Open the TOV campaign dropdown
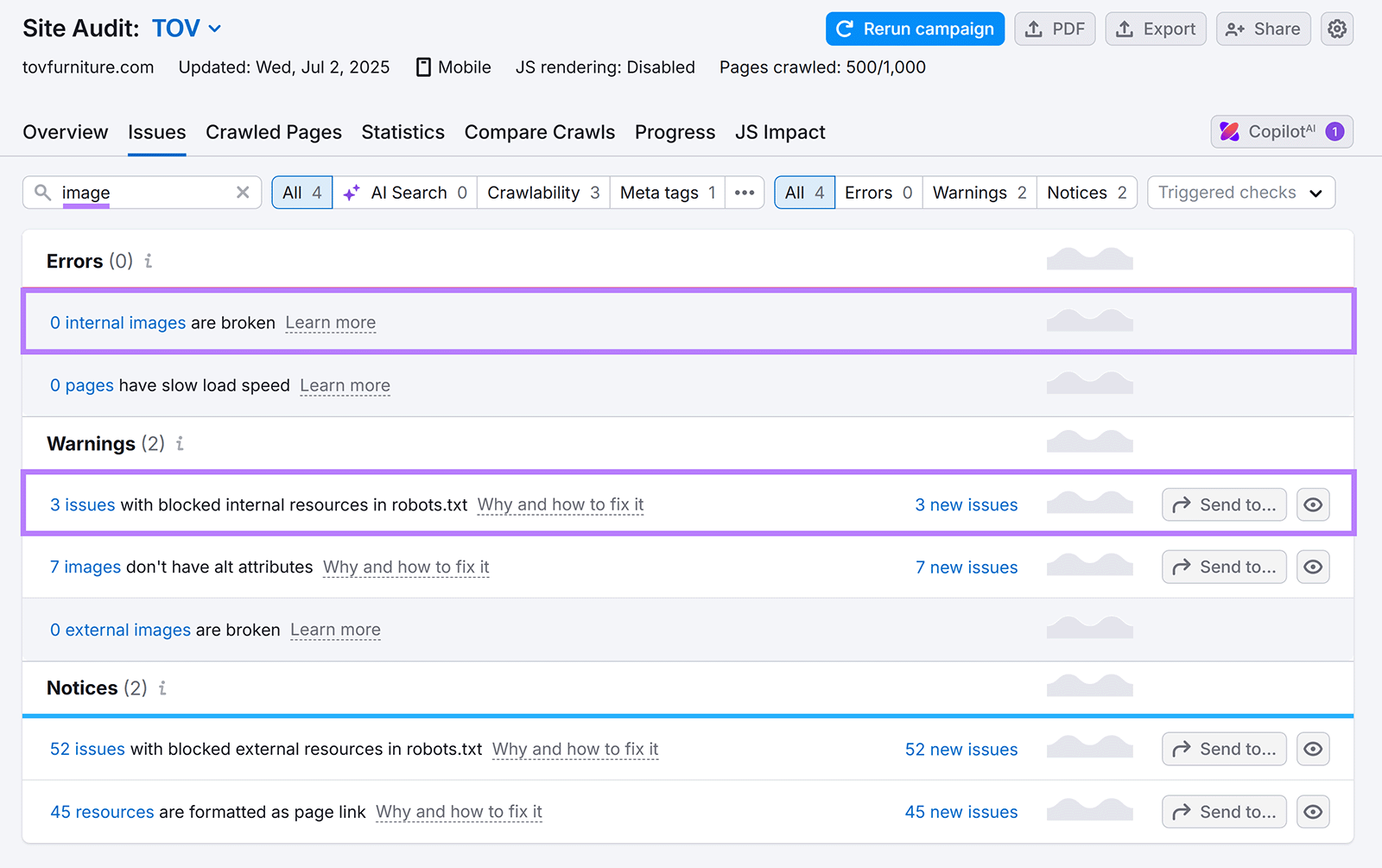Viewport: 1382px width, 868px height. click(186, 28)
